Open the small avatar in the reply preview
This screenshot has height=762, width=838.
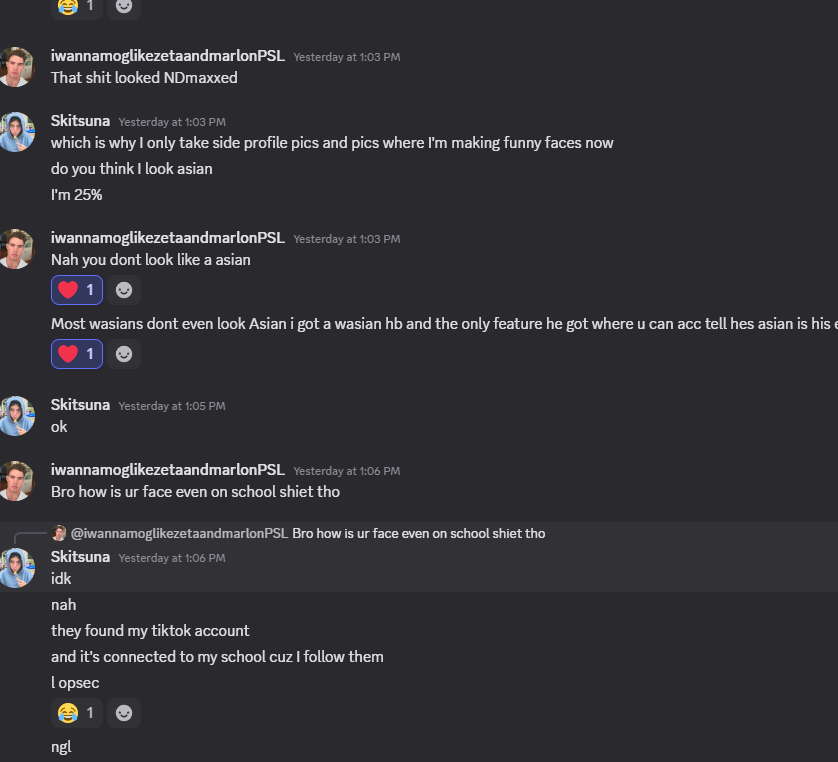click(59, 534)
